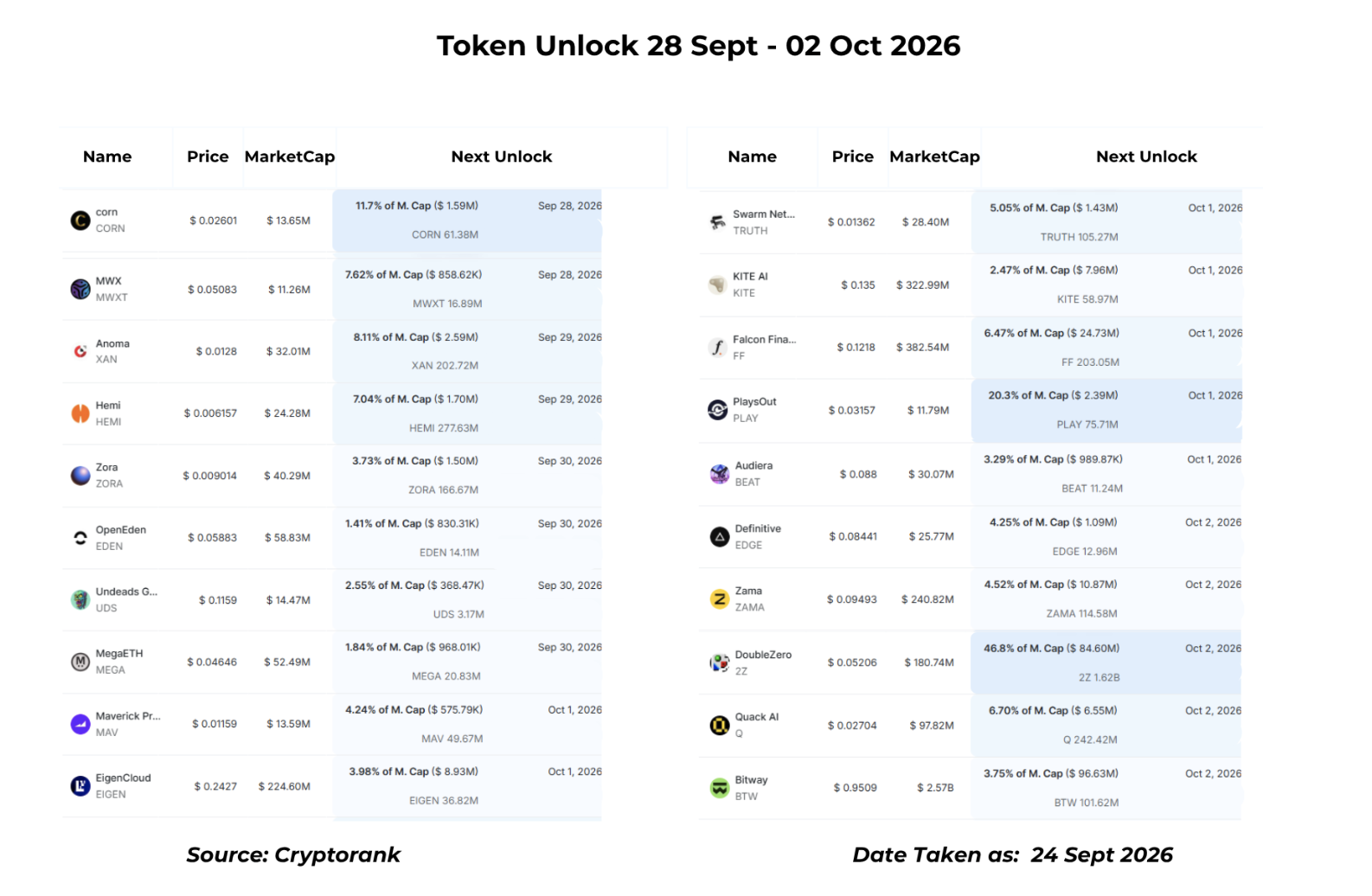This screenshot has height=896, width=1372.
Task: Click the Definitive EDGE triangle icon
Action: (720, 537)
